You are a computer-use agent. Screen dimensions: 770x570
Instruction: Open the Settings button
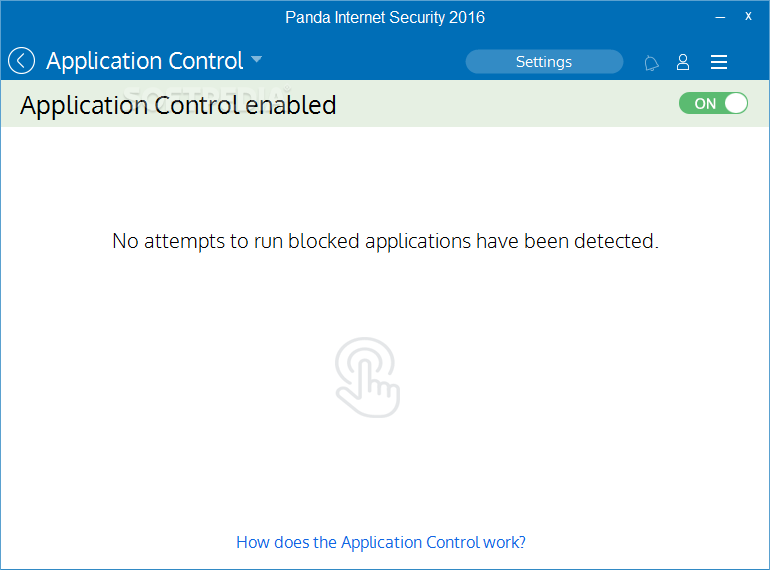pos(544,62)
